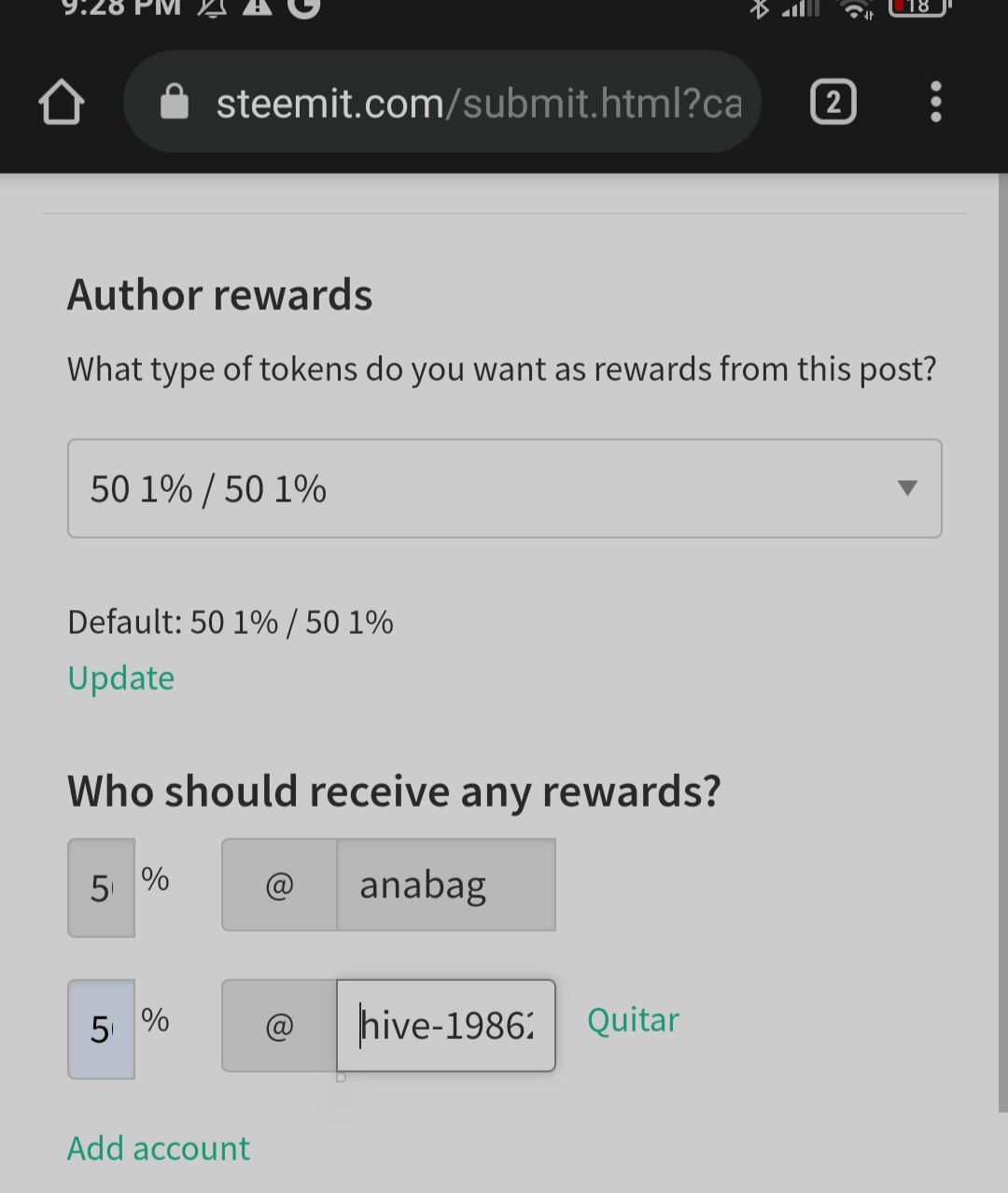Click the steemit.com address bar
1008x1193 pixels.
click(x=442, y=102)
